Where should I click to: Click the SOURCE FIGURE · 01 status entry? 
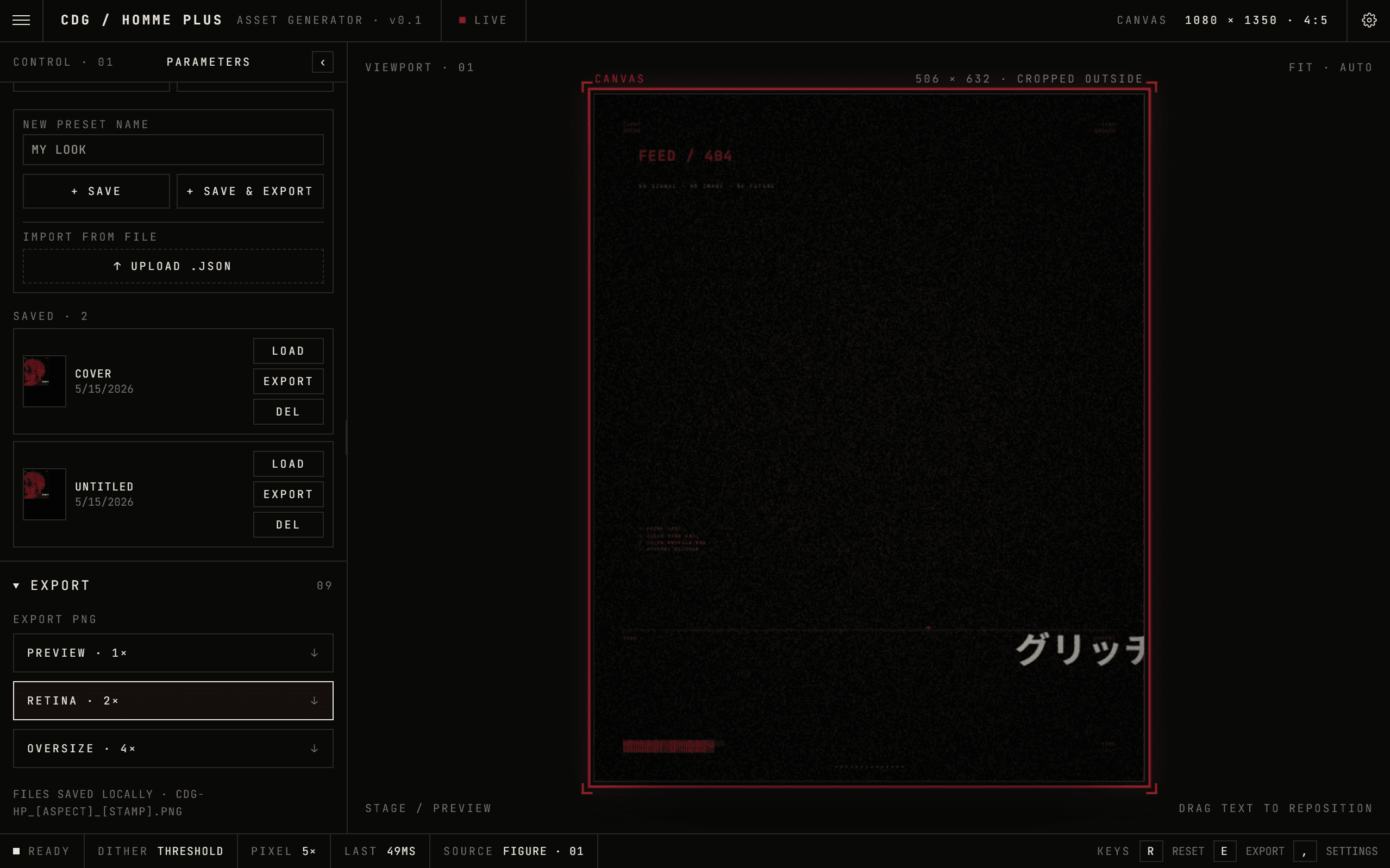coord(514,851)
